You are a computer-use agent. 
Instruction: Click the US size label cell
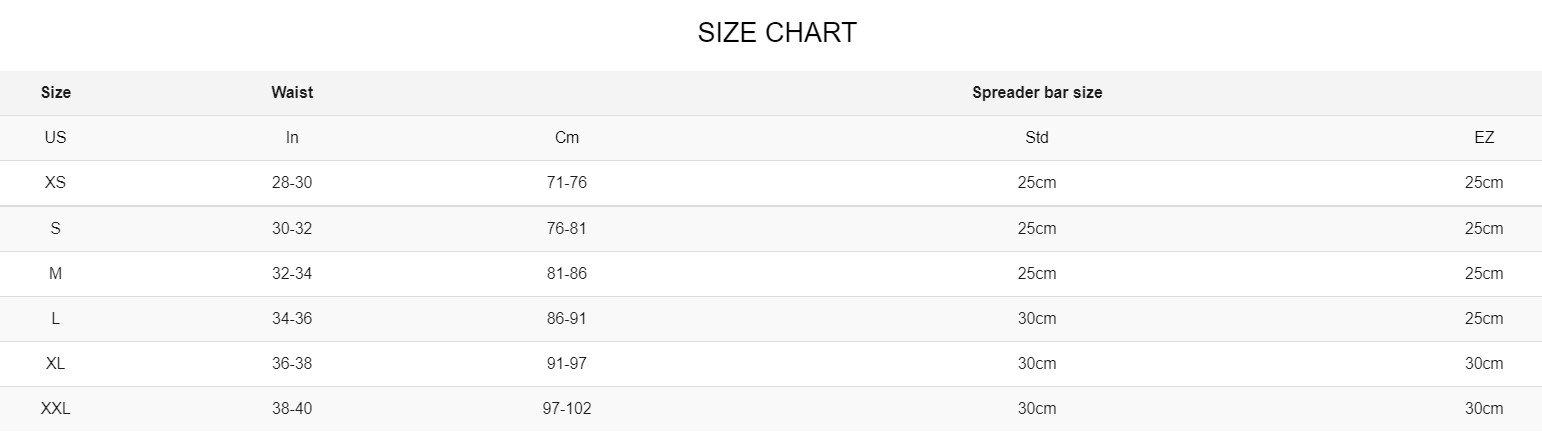56,138
